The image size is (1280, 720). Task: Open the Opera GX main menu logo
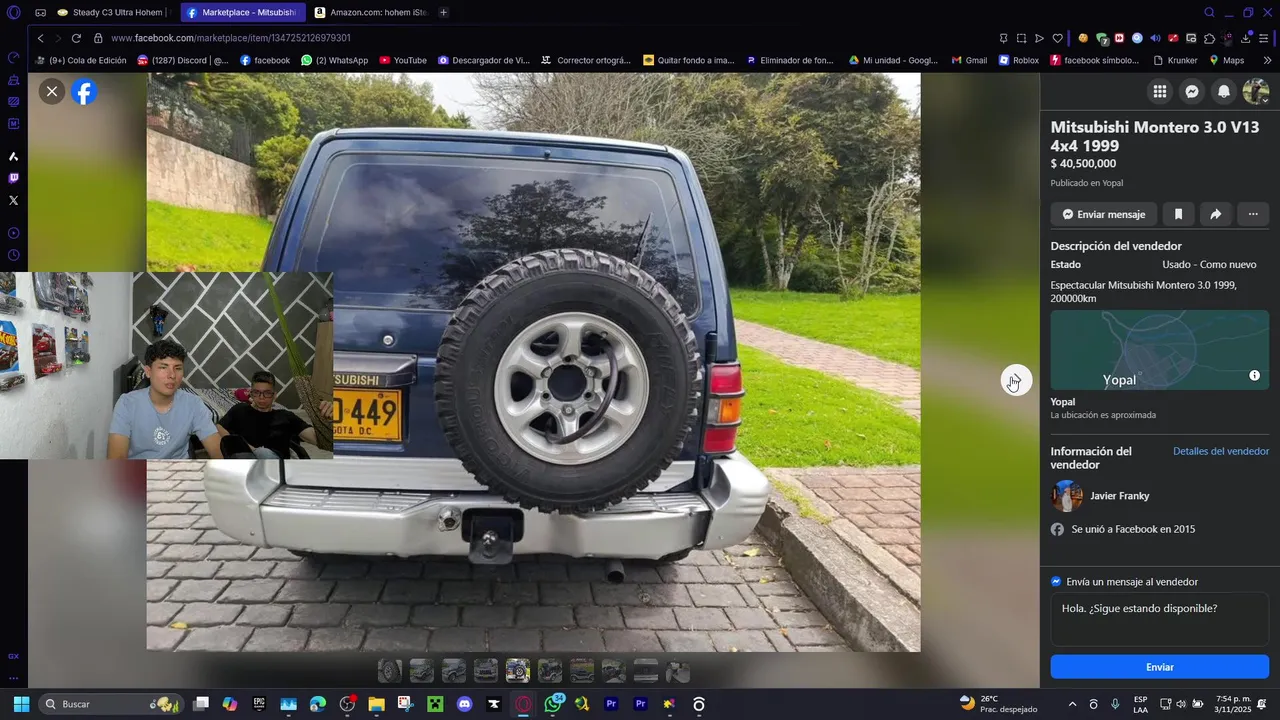pos(13,12)
